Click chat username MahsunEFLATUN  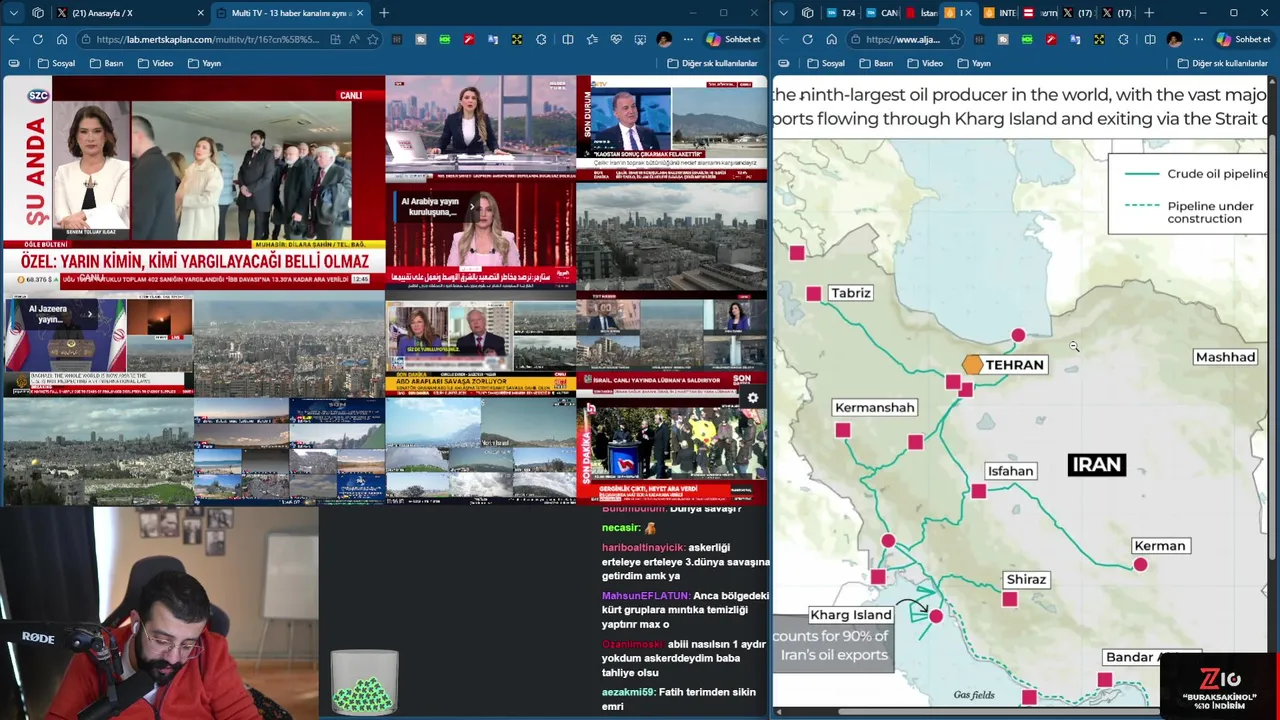[x=645, y=596]
